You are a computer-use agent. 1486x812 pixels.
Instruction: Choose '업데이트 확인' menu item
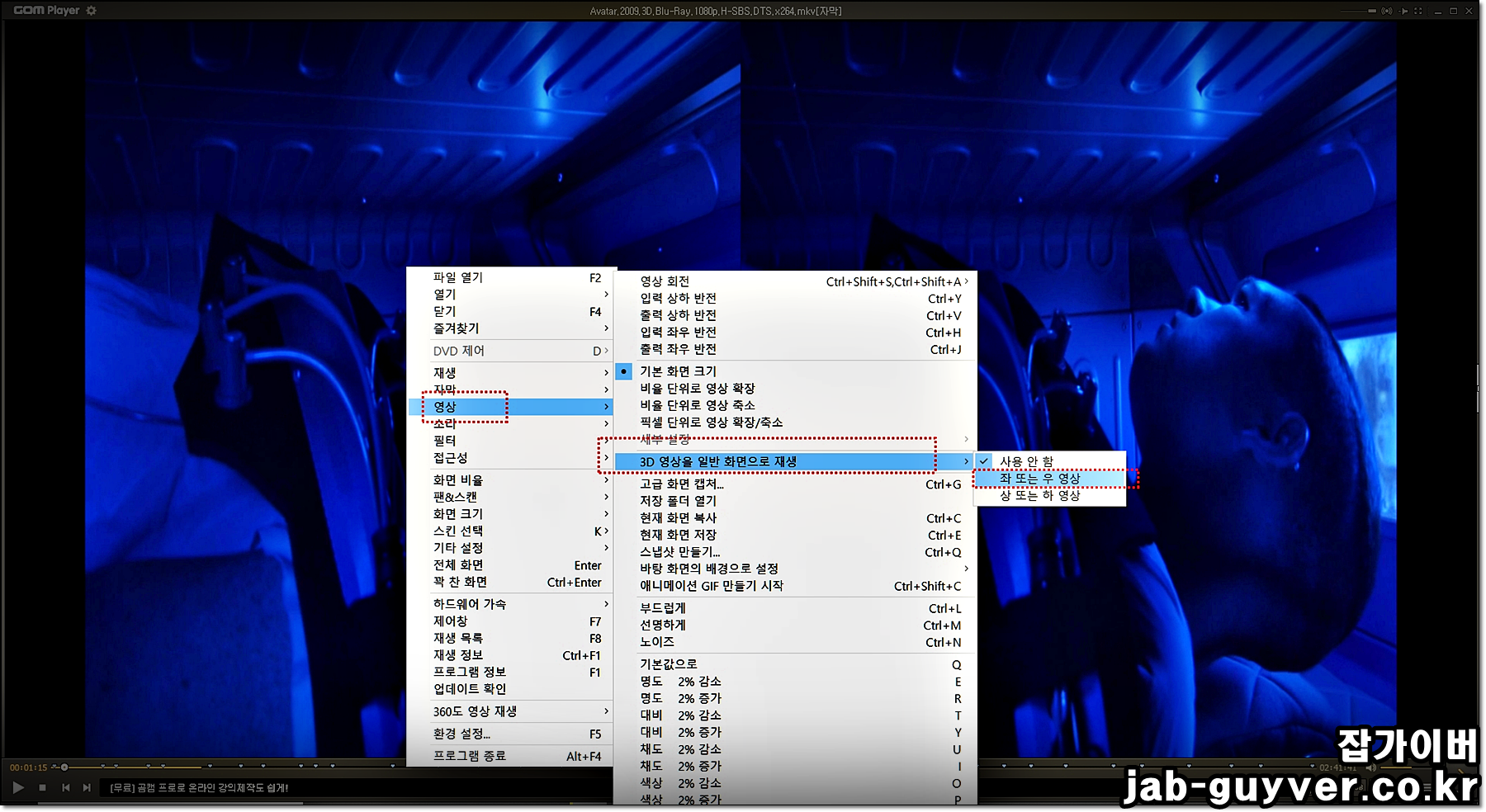pyautogui.click(x=510, y=689)
